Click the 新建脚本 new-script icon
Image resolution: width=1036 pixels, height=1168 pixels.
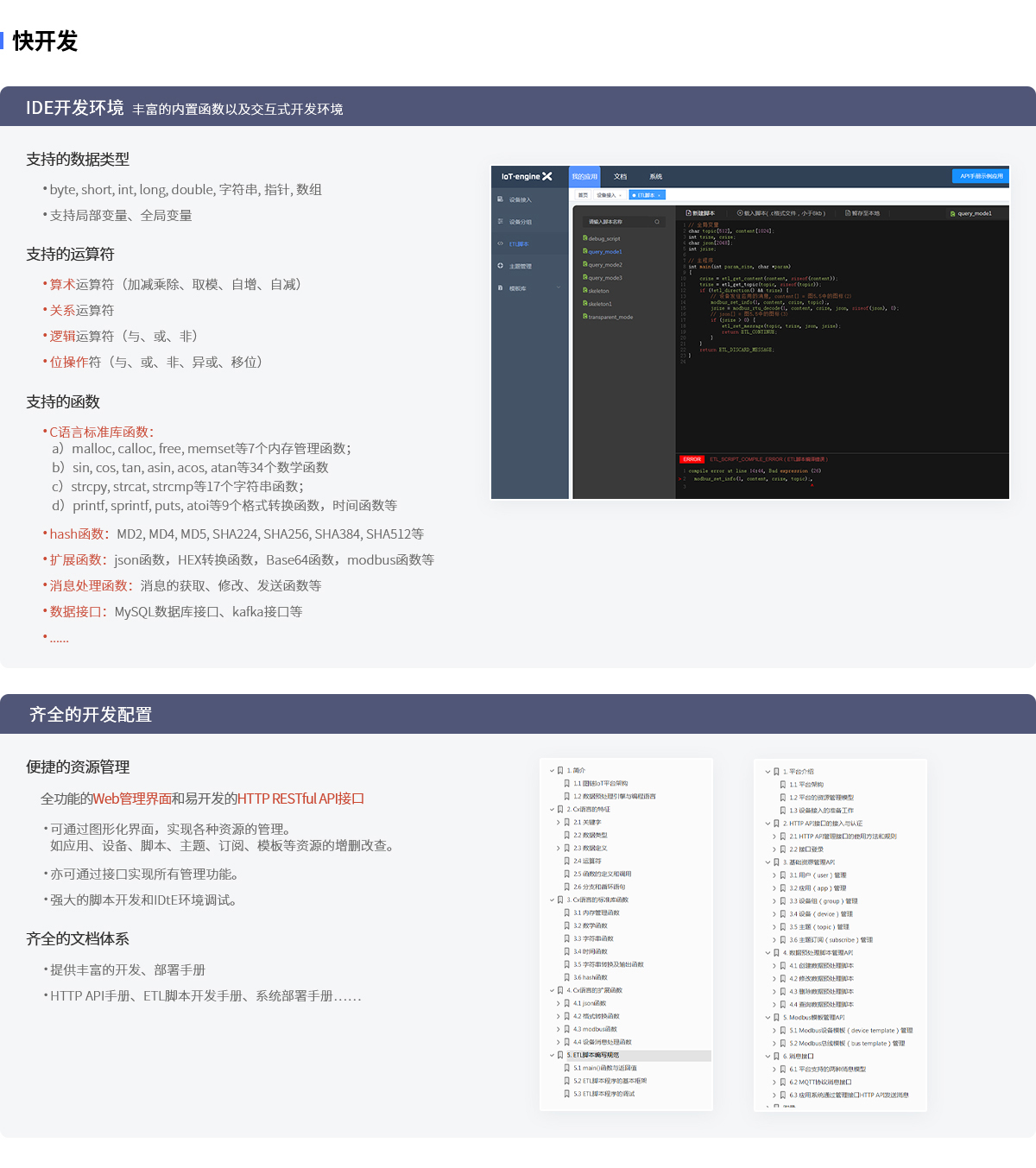point(688,212)
